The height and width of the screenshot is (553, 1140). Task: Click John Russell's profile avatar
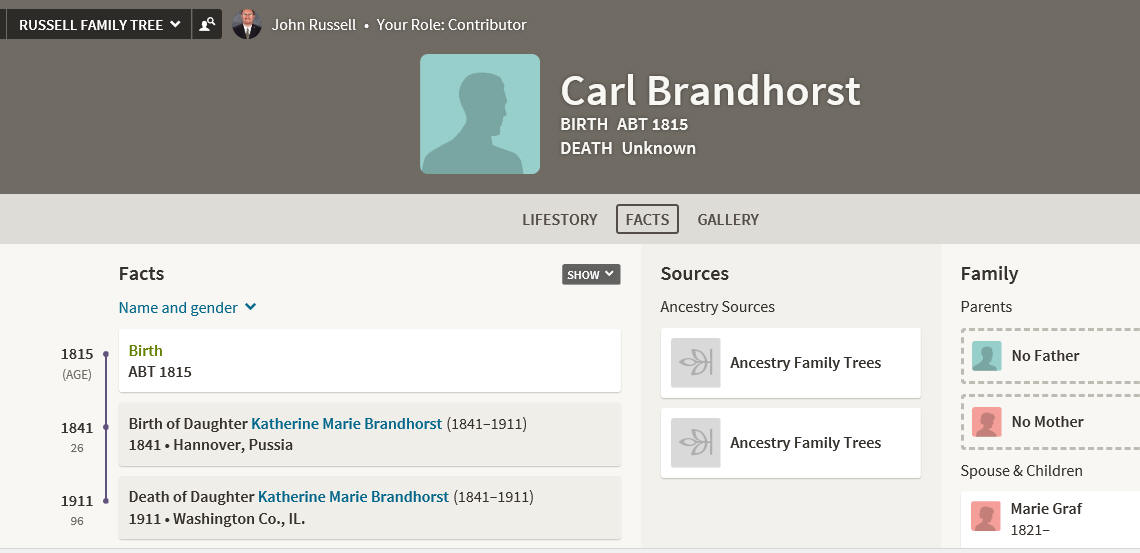[247, 24]
